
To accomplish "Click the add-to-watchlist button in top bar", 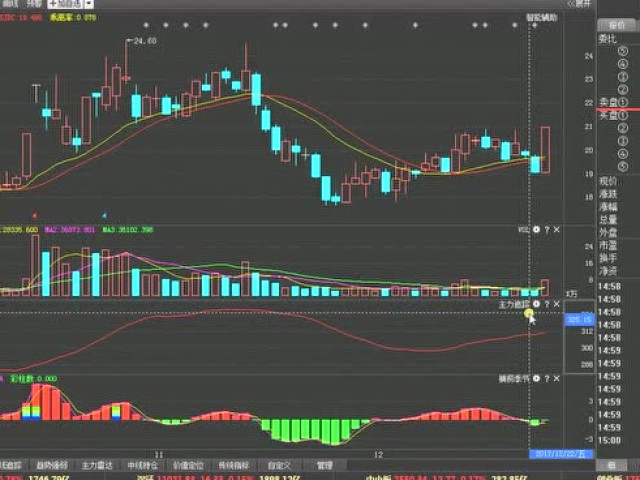I will pyautogui.click(x=66, y=4).
